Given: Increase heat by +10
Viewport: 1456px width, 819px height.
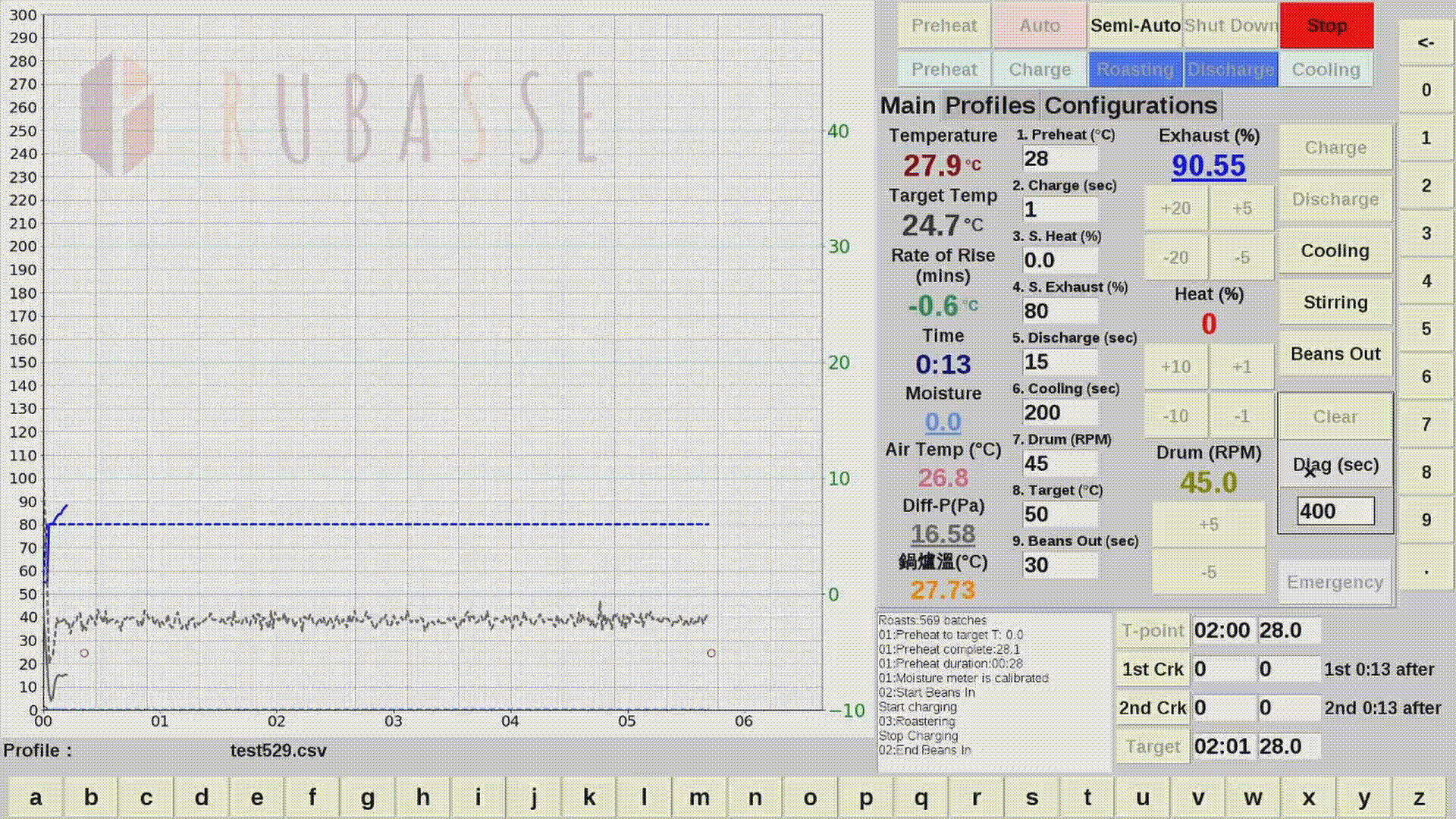Looking at the screenshot, I should pos(1175,367).
